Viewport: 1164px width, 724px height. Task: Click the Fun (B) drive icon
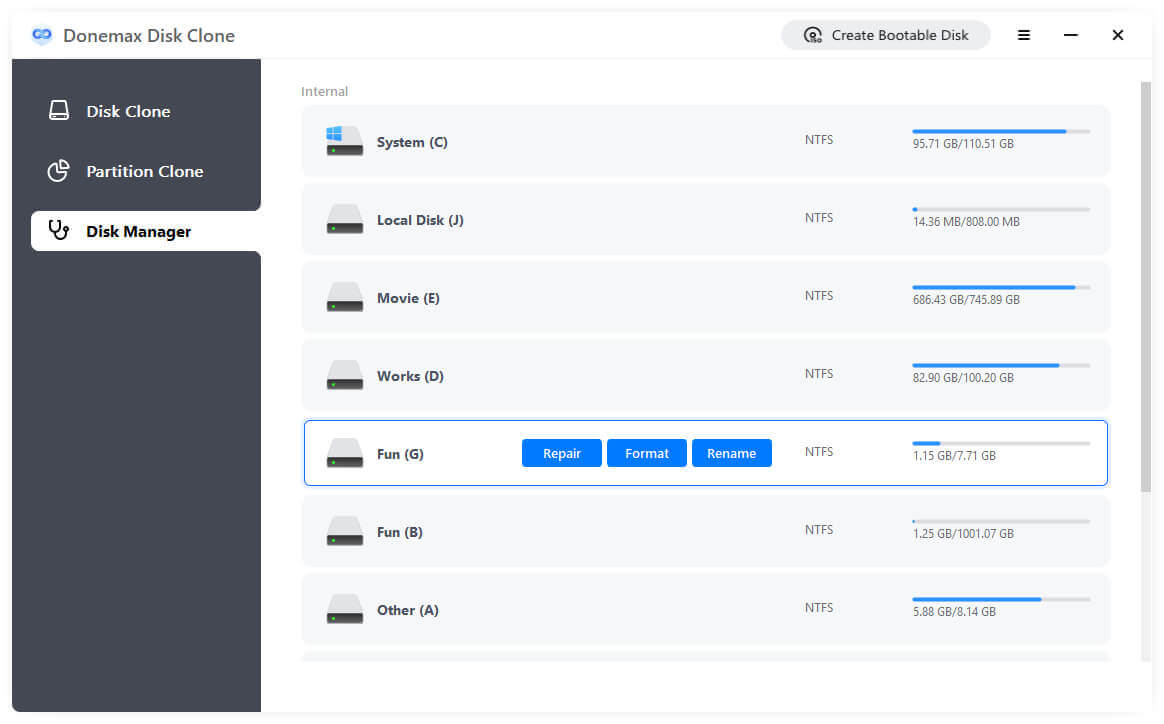[344, 532]
